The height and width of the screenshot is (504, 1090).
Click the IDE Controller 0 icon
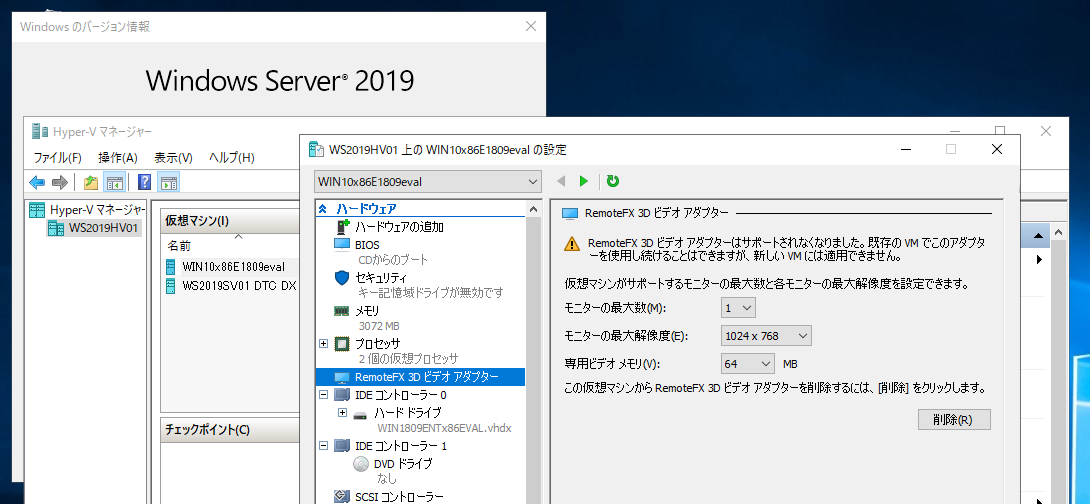(341, 395)
